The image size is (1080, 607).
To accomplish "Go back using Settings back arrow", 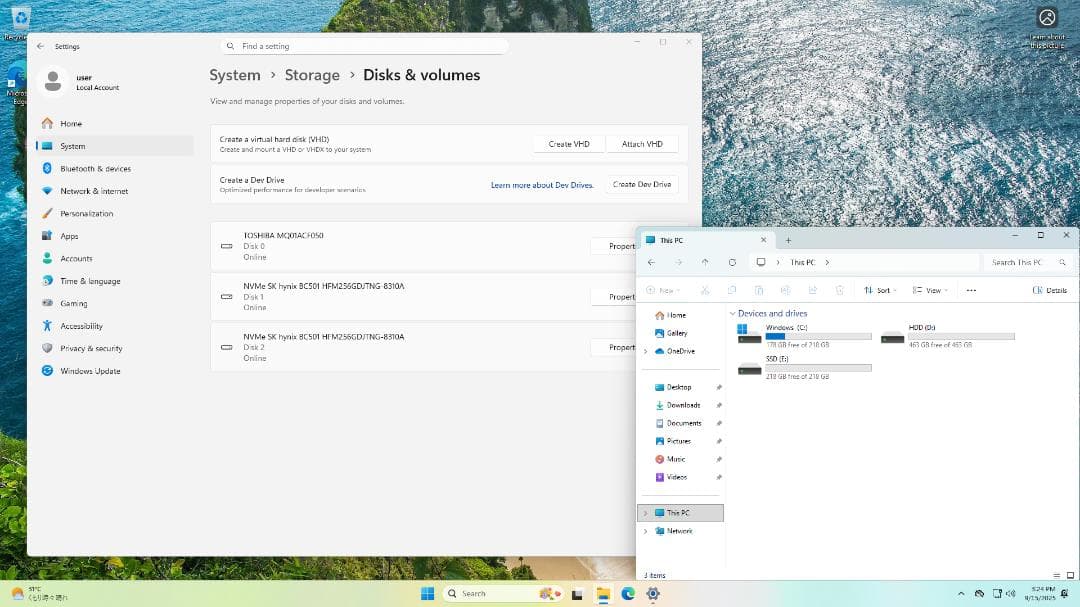I will point(40,46).
